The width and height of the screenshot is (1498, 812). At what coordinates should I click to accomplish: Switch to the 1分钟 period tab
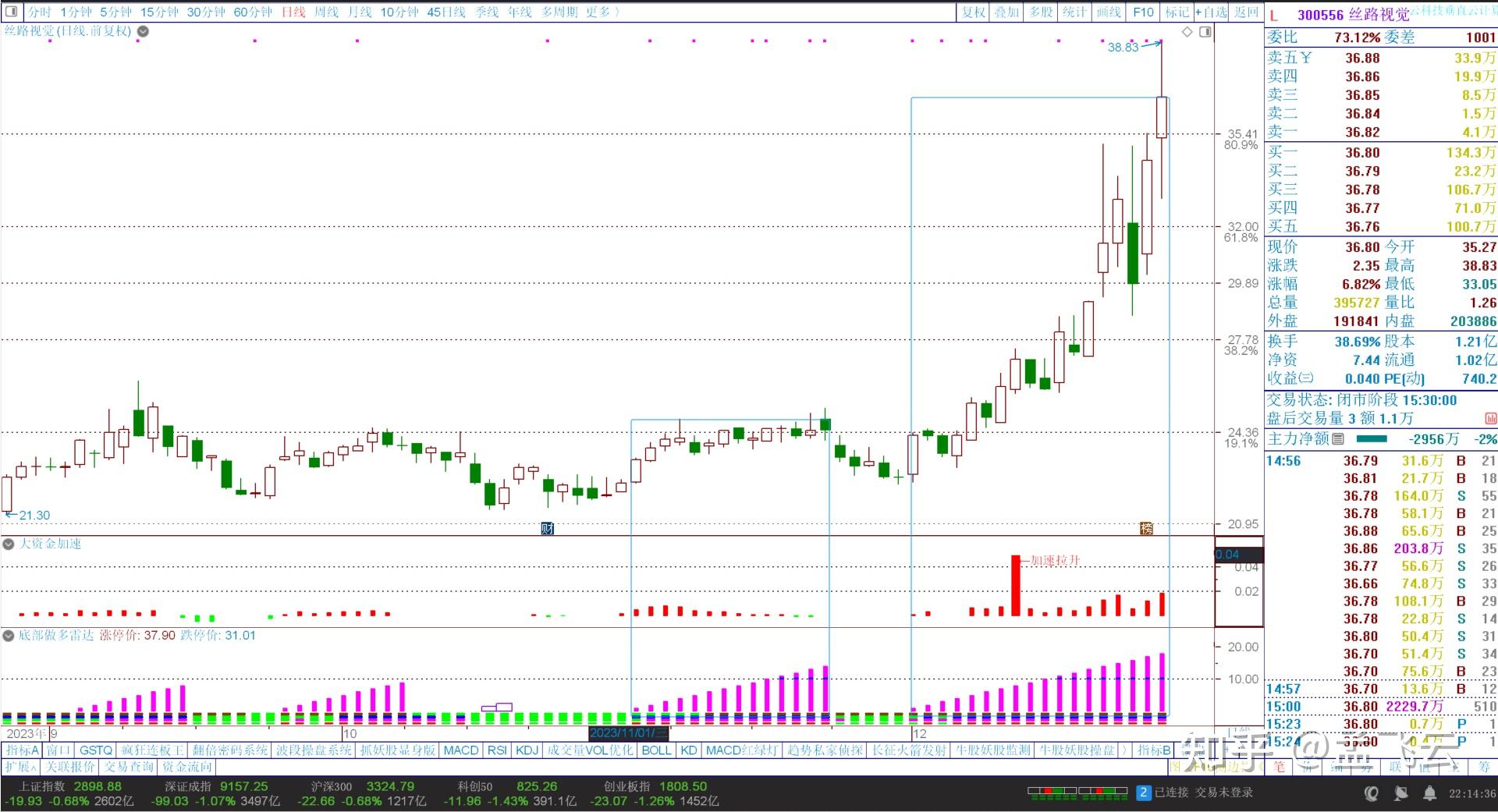(76, 12)
